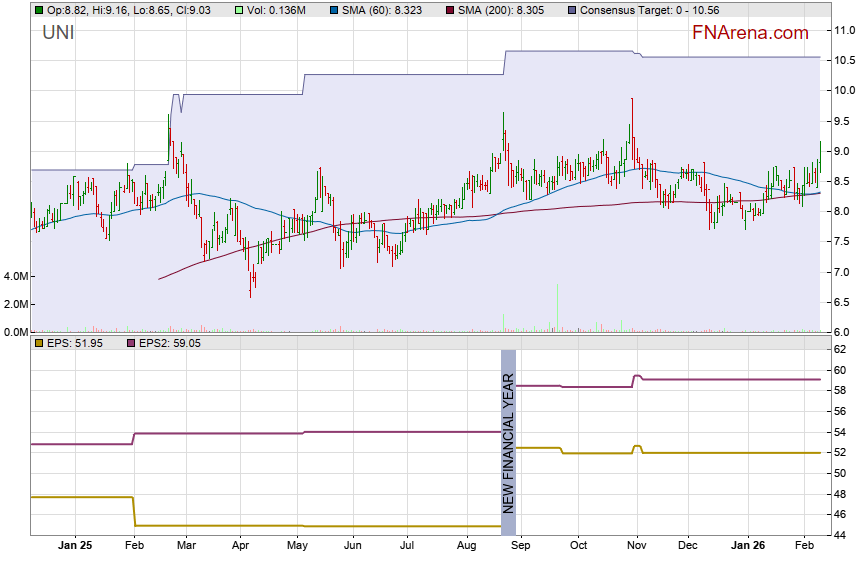Click the NEW FINANCIAL YEAR marker bar

(508, 442)
